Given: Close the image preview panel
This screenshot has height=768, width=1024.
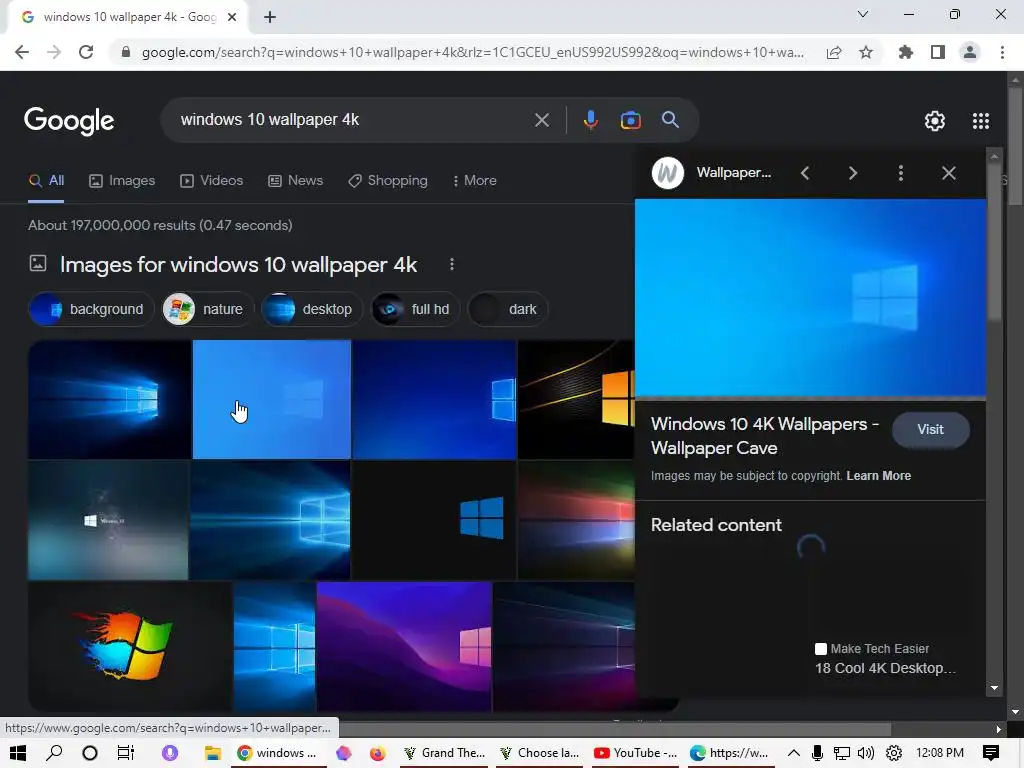Looking at the screenshot, I should [948, 173].
